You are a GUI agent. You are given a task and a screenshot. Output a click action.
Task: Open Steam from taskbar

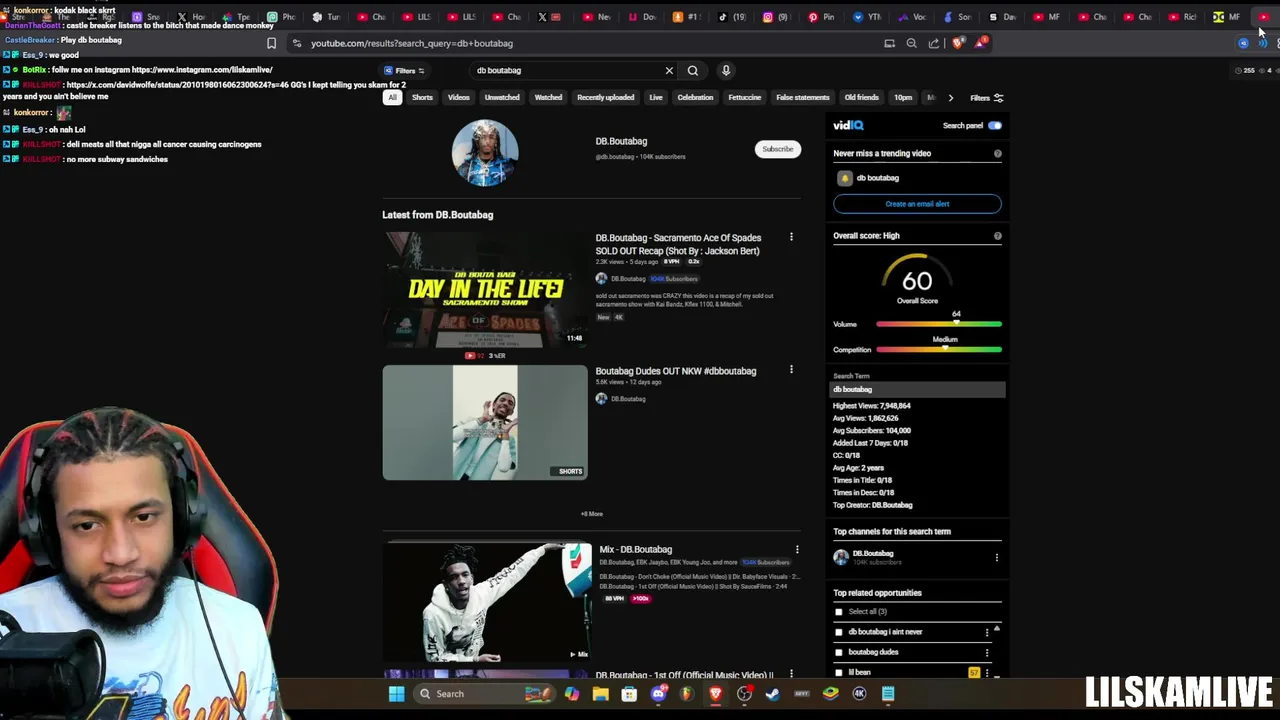[x=773, y=694]
